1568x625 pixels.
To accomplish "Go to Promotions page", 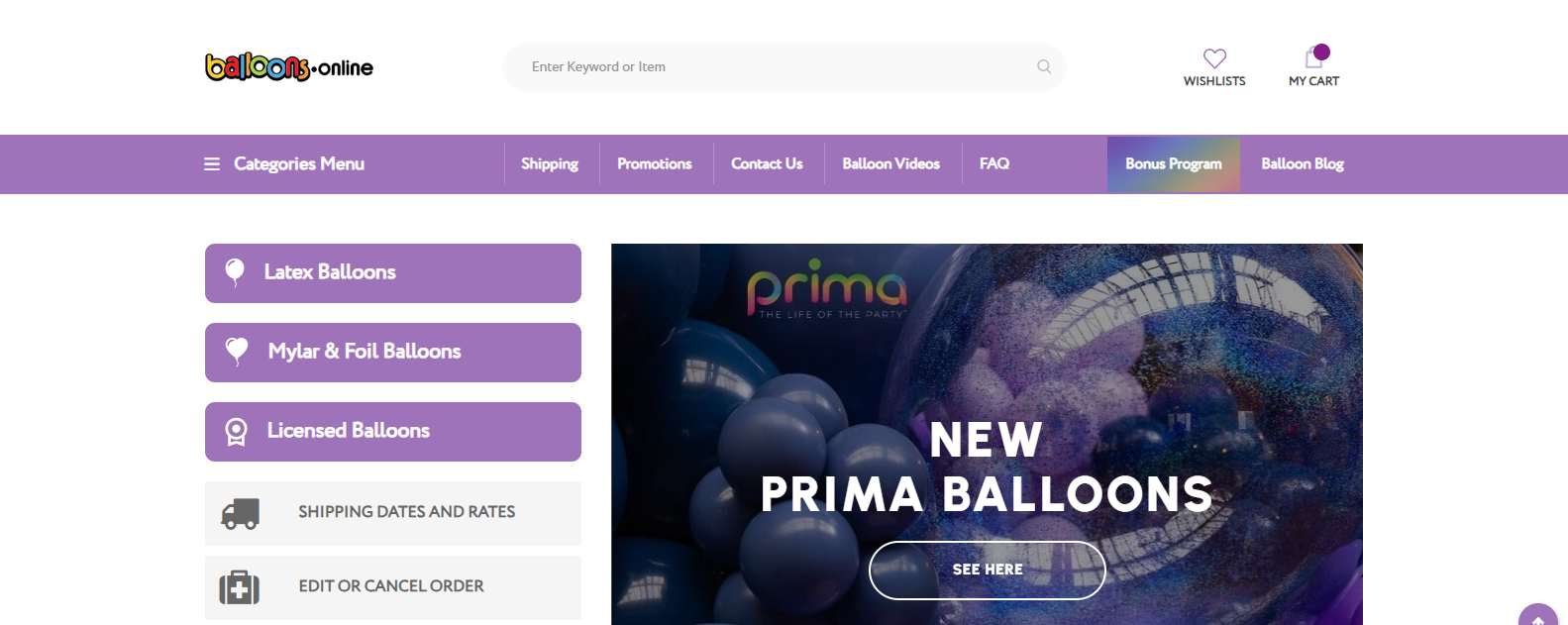I will click(655, 164).
